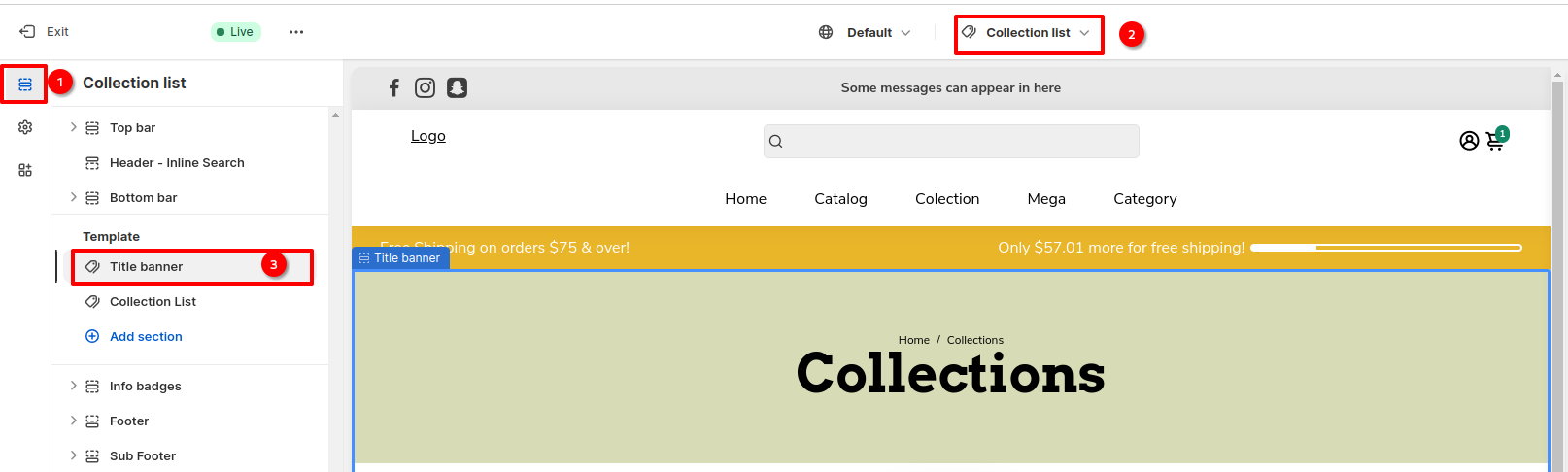1568x472 pixels.
Task: Open the Default market dropdown
Action: coord(866,33)
